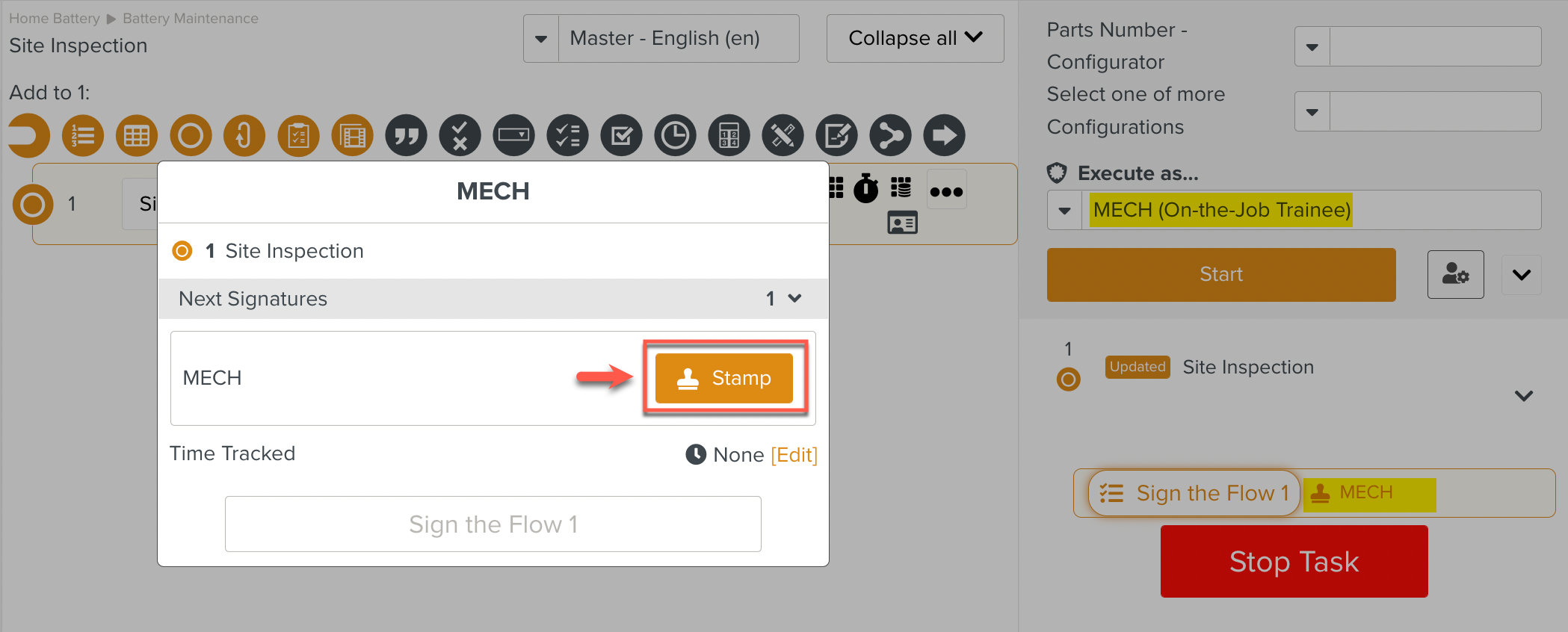Open the stopwatch timer on step 1

coord(865,188)
